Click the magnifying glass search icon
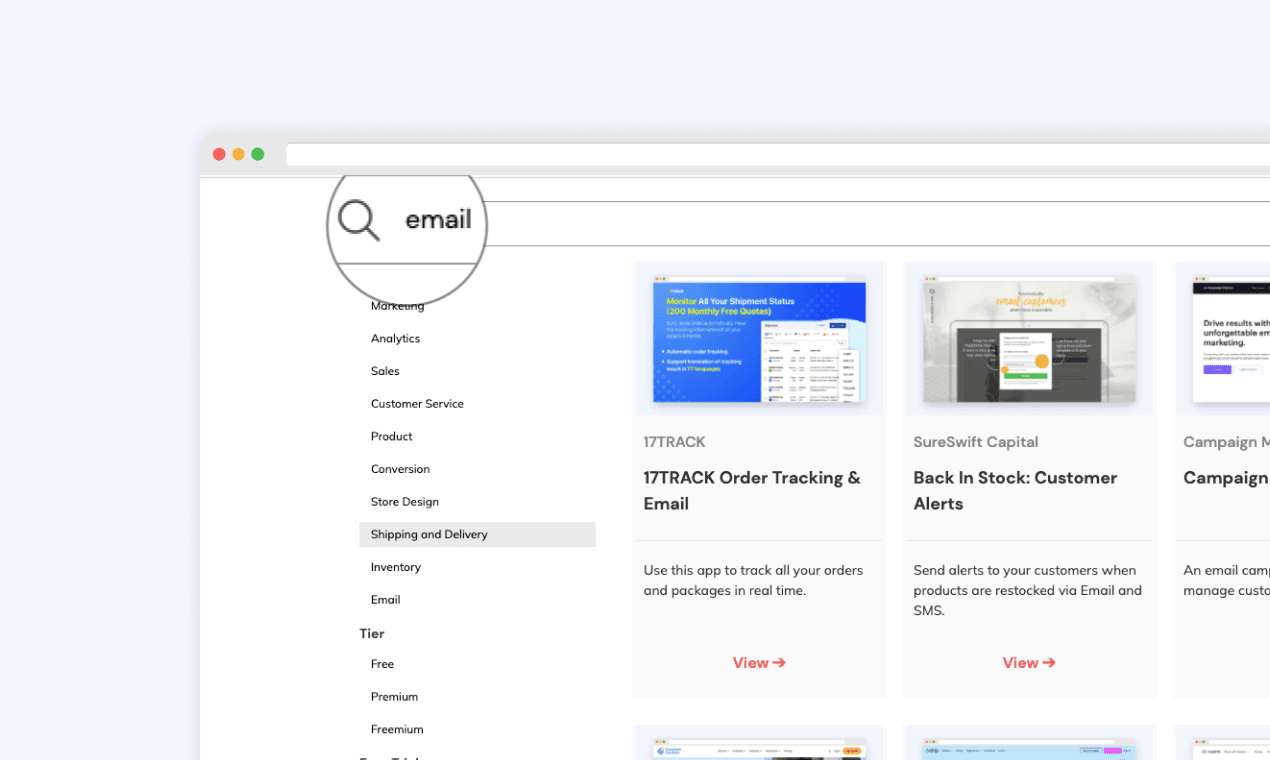Screen dimensions: 1270x760 pyautogui.click(x=358, y=220)
